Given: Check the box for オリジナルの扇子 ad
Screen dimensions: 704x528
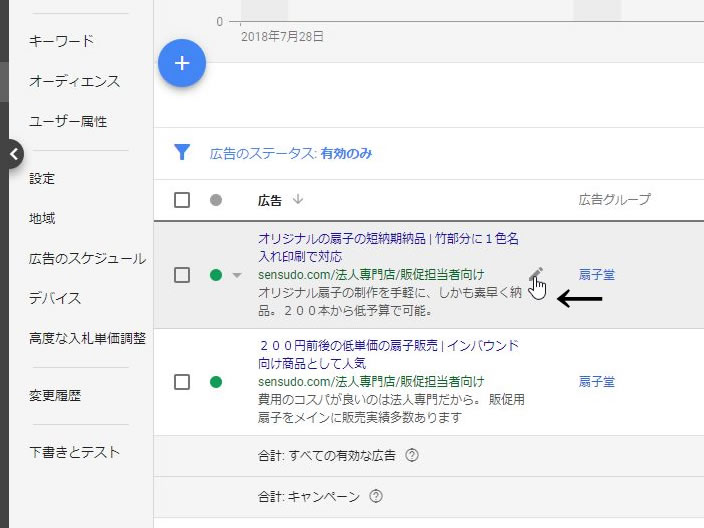Looking at the screenshot, I should (x=182, y=275).
